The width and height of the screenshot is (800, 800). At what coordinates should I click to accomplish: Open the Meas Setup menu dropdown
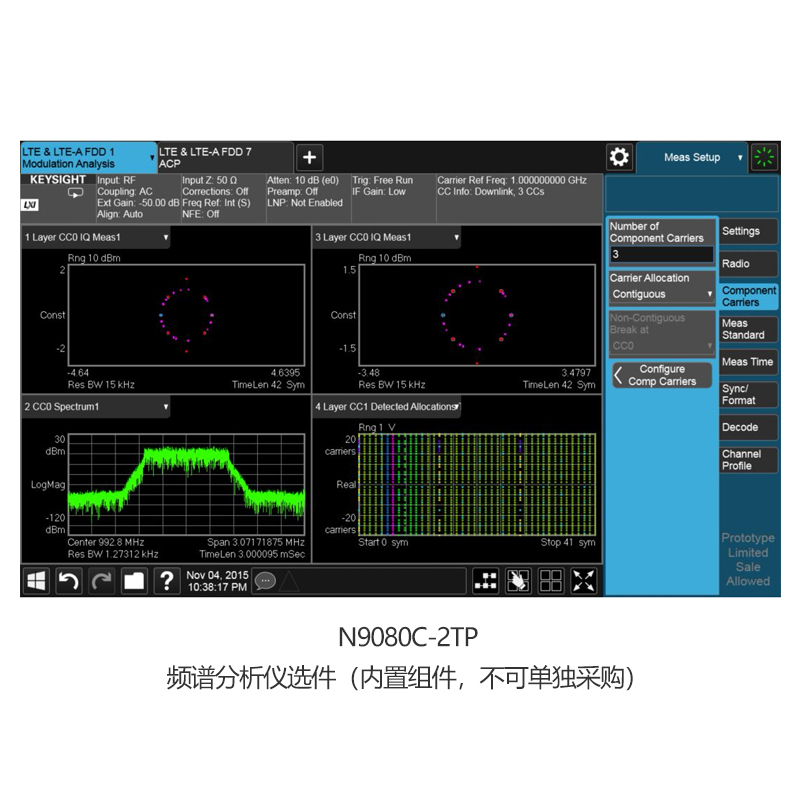click(692, 158)
